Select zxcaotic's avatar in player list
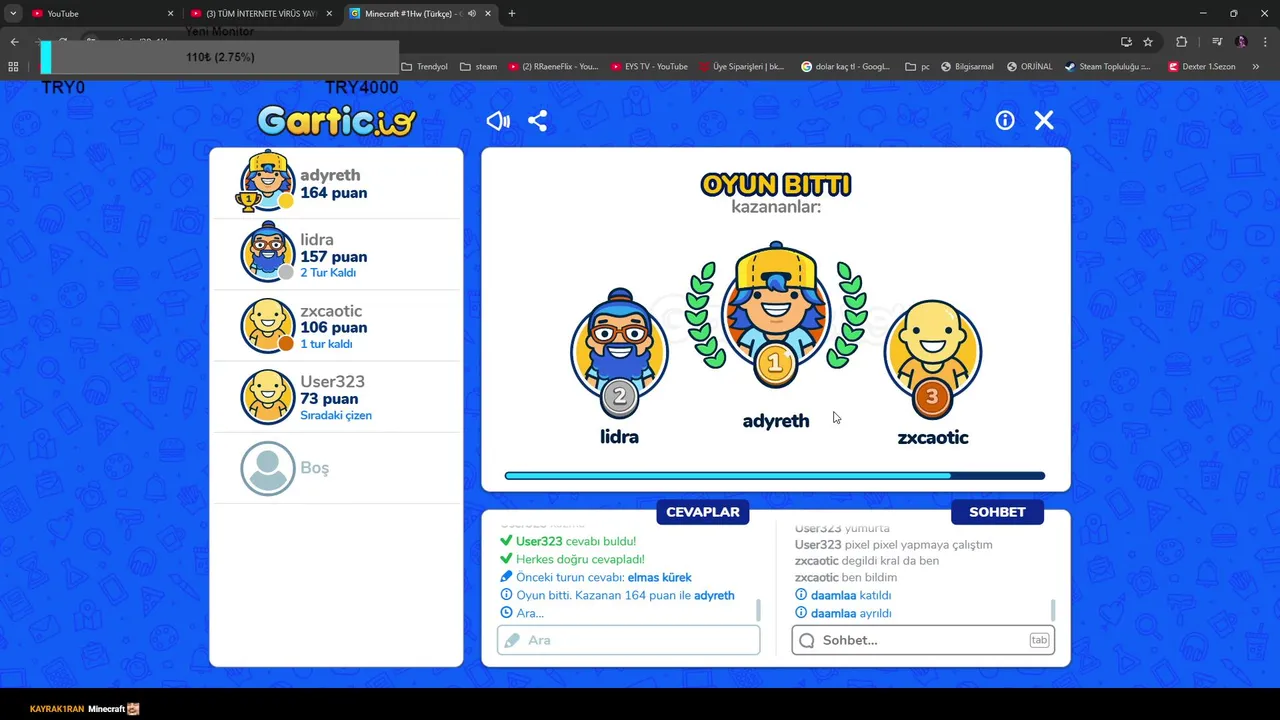 tap(267, 325)
